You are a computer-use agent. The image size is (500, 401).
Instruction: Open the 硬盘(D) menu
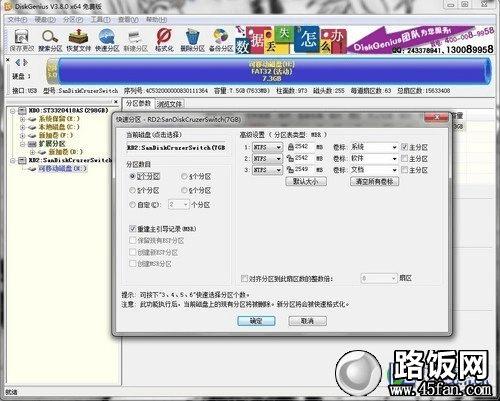pyautogui.click(x=45, y=20)
